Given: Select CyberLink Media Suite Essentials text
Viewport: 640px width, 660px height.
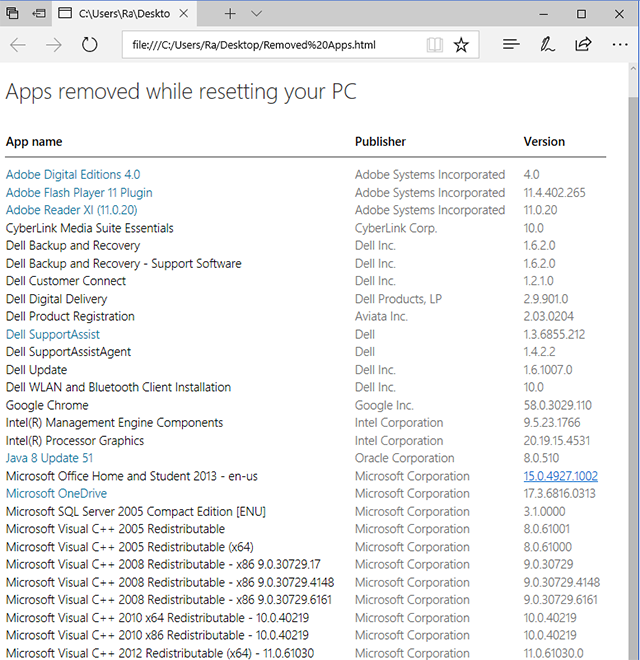Looking at the screenshot, I should [x=89, y=228].
